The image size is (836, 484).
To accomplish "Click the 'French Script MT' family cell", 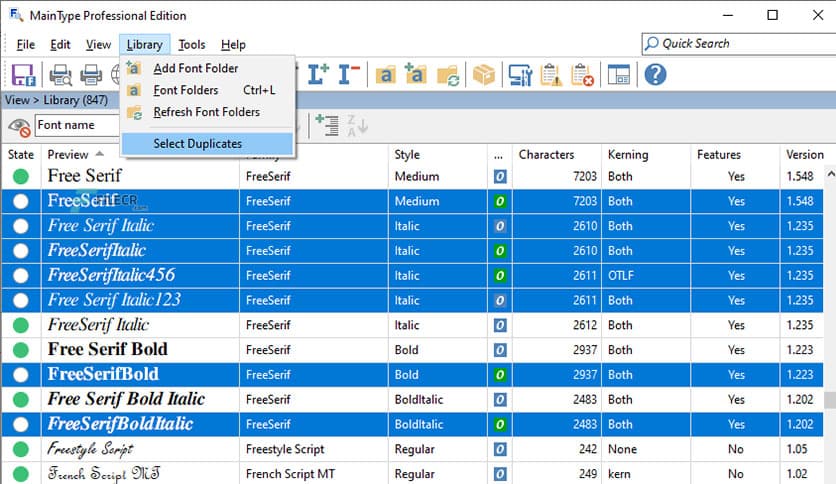I will 290,474.
